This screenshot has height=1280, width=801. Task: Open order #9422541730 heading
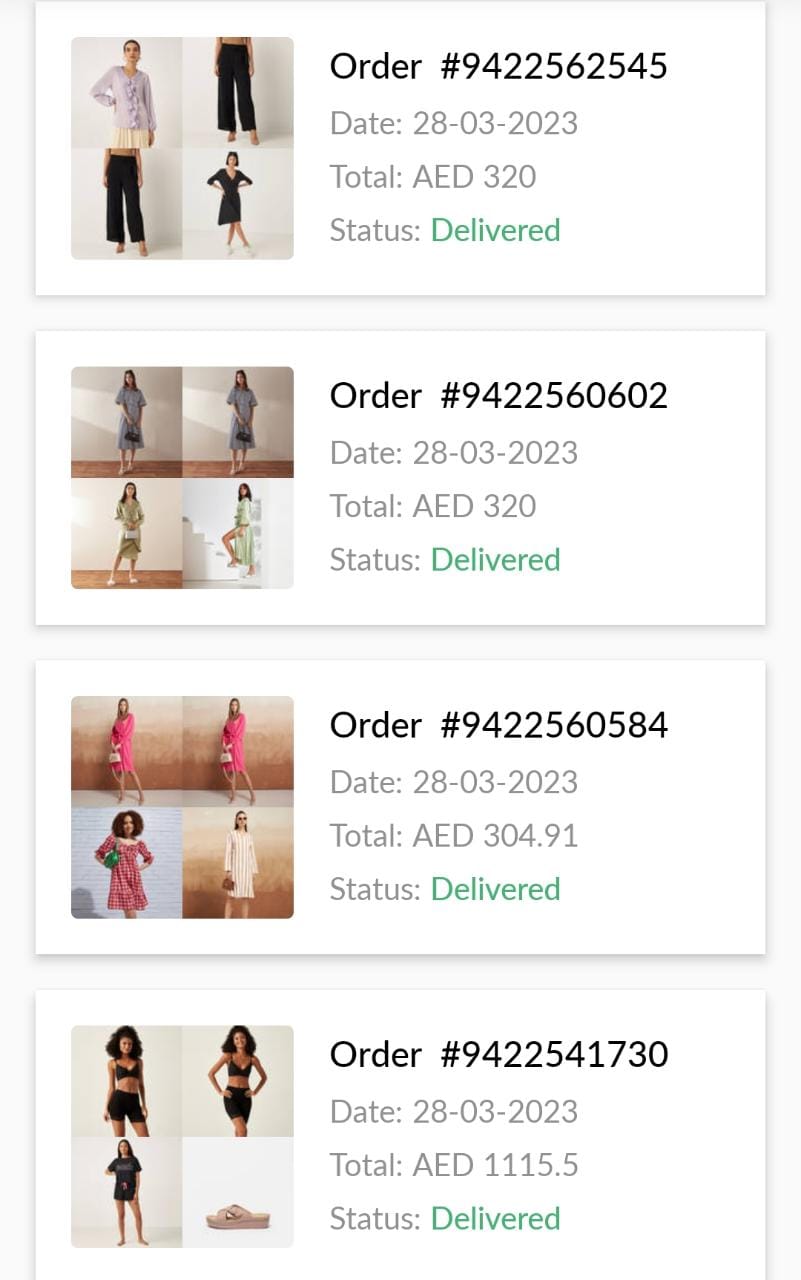click(498, 1054)
